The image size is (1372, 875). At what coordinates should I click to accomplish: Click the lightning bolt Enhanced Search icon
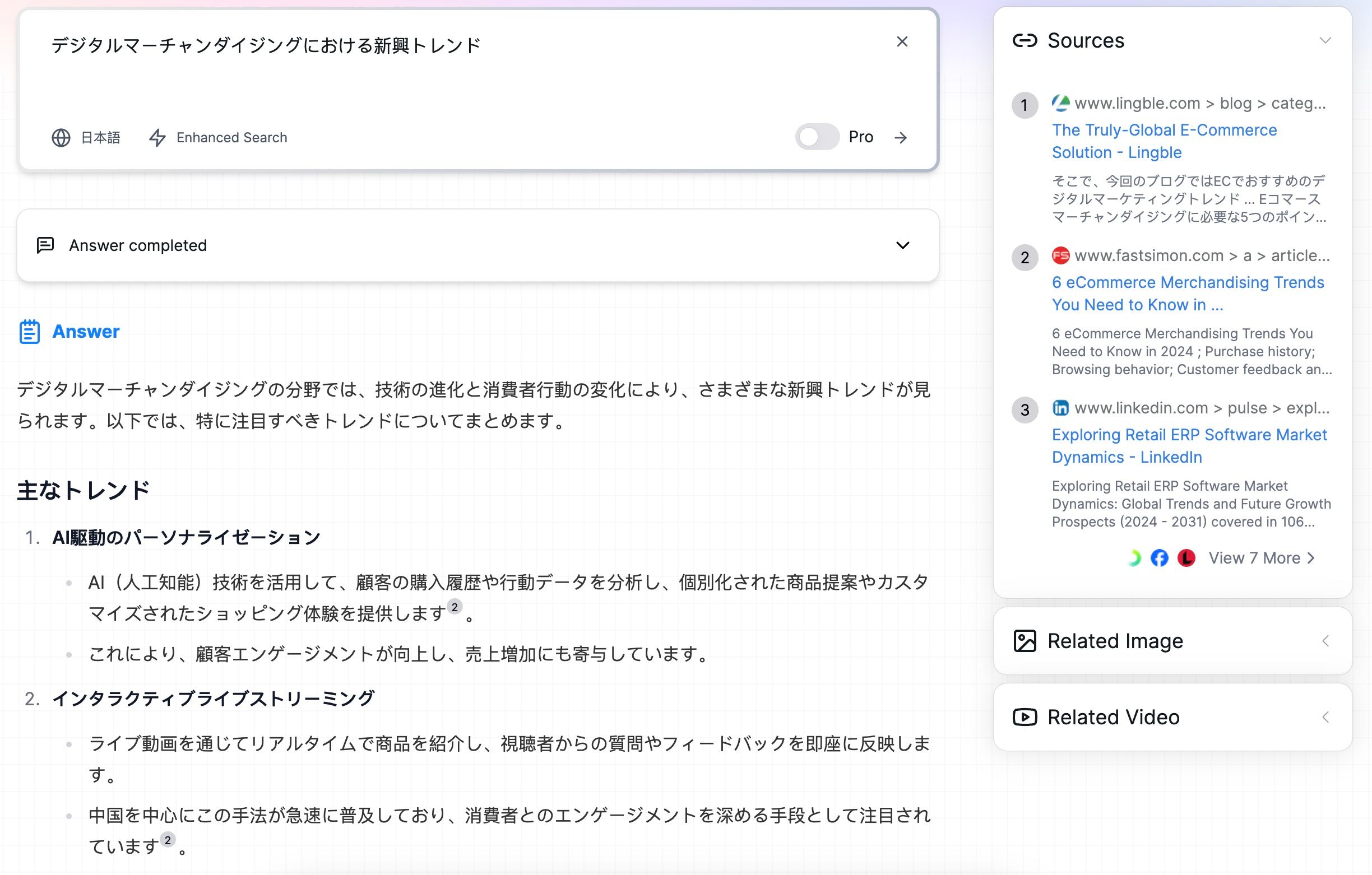157,138
